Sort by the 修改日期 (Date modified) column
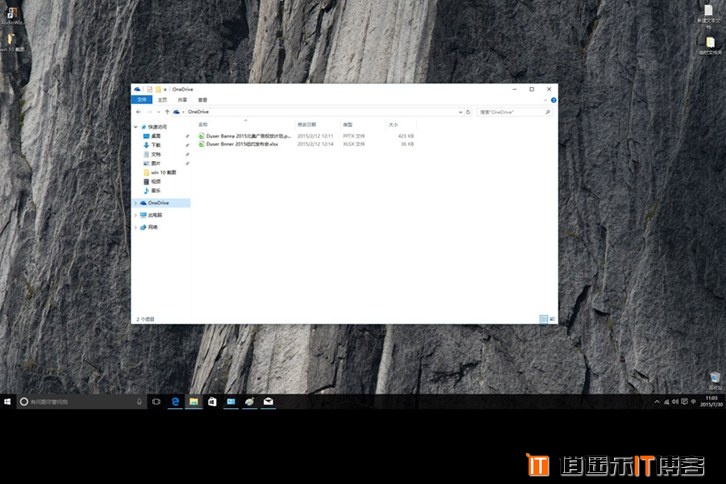 click(x=307, y=125)
